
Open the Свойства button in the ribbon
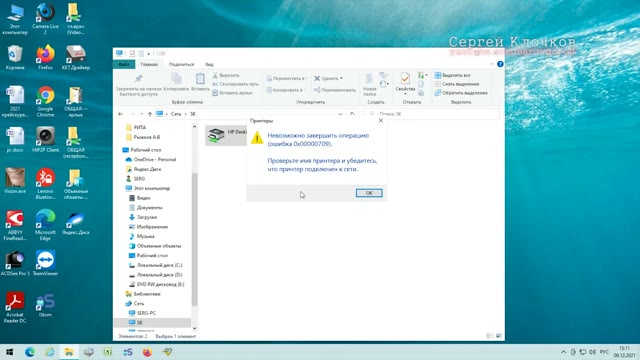405,83
